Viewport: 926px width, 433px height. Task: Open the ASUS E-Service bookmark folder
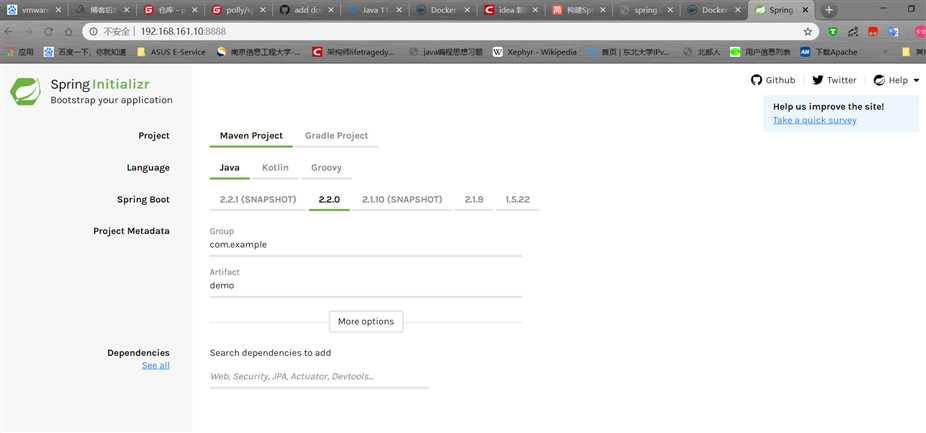(x=171, y=52)
